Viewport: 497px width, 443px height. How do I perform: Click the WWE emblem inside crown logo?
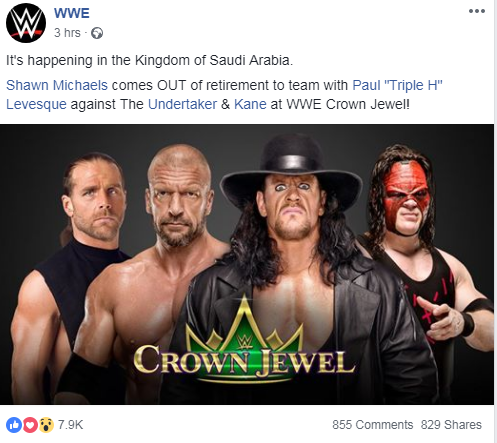244,343
